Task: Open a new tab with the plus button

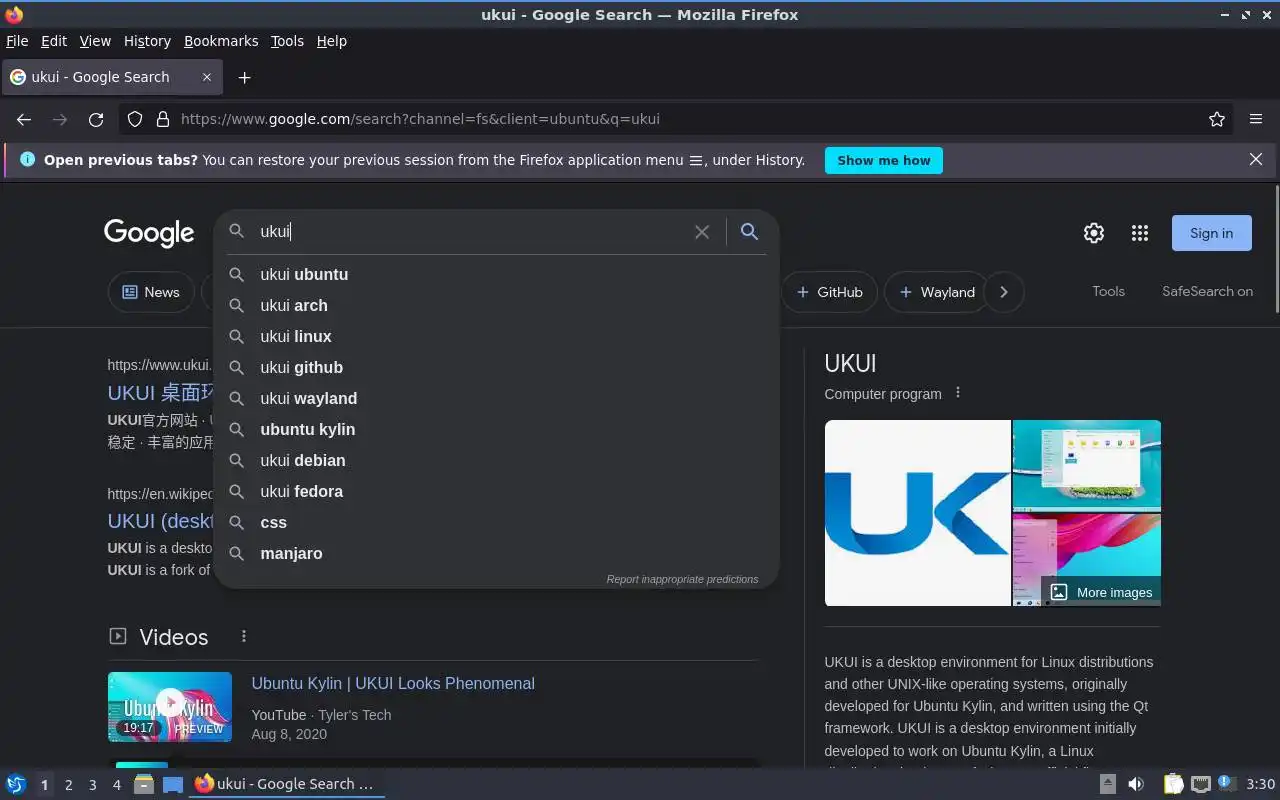Action: tap(244, 77)
